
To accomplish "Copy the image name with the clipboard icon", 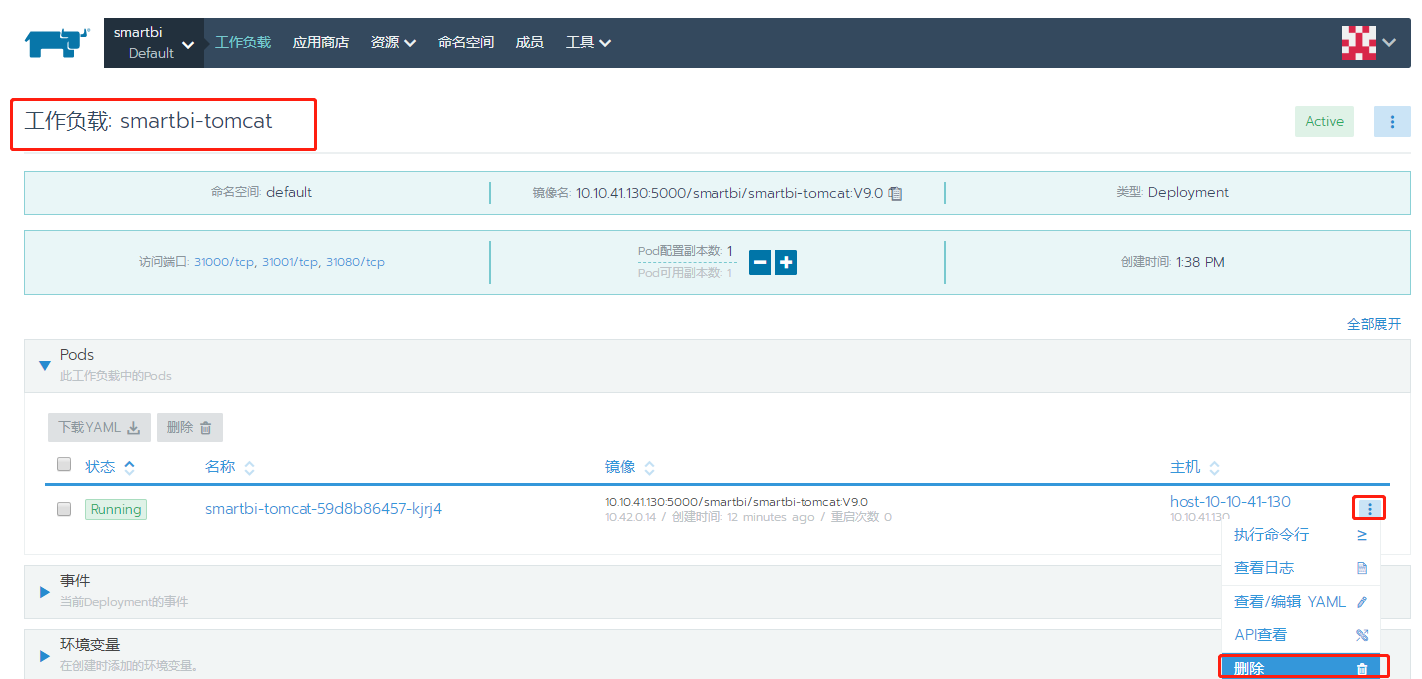I will point(896,193).
